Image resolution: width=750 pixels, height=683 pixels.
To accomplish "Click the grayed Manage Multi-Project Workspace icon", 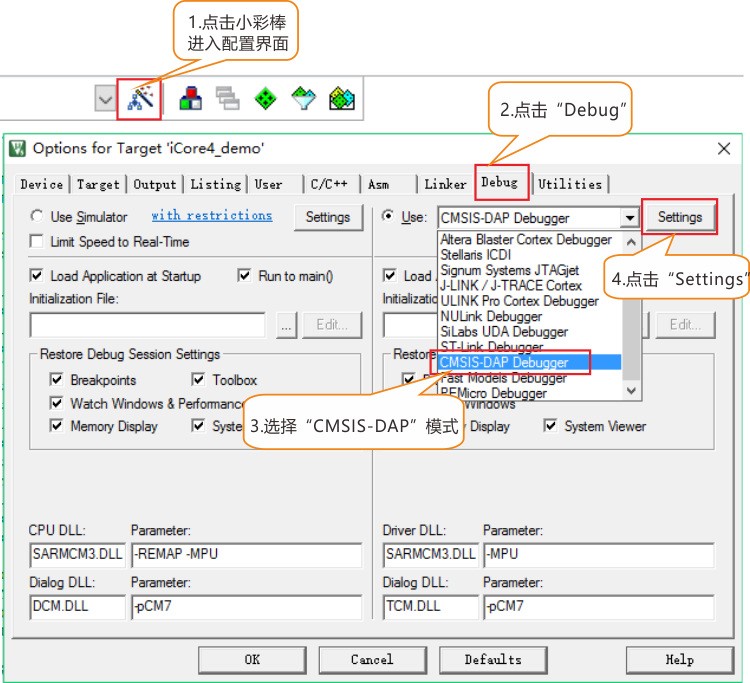I will coord(228,97).
